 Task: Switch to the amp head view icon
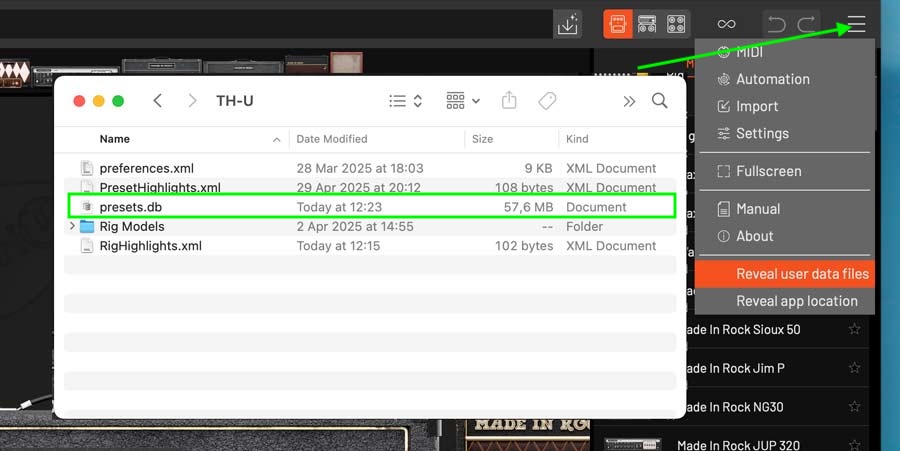[647, 24]
